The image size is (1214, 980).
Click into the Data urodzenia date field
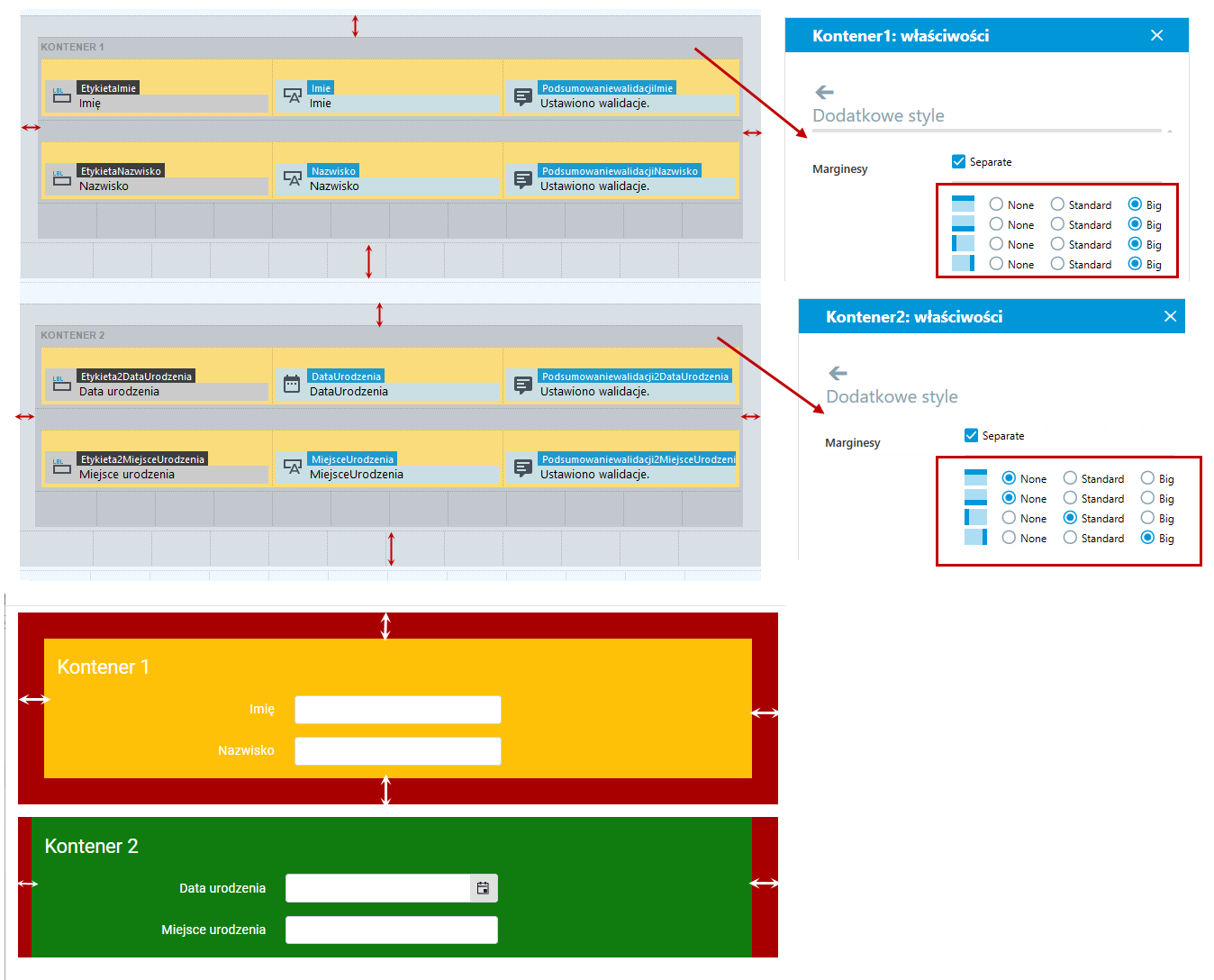click(x=378, y=888)
